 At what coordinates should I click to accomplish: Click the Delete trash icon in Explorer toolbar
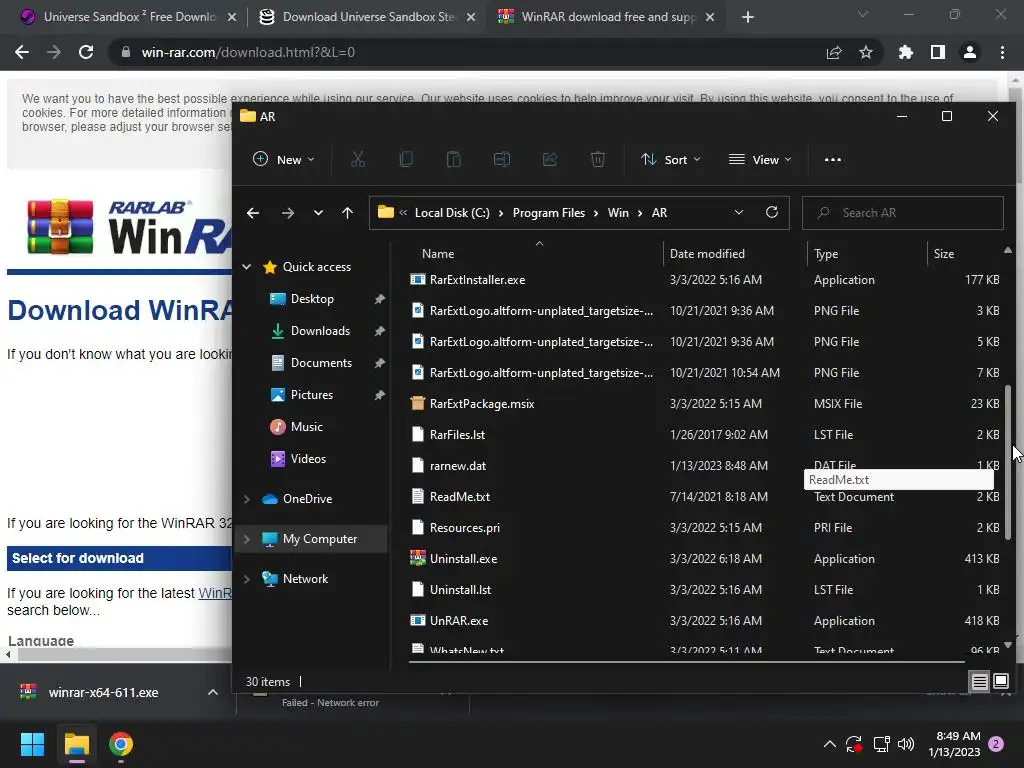tap(598, 159)
